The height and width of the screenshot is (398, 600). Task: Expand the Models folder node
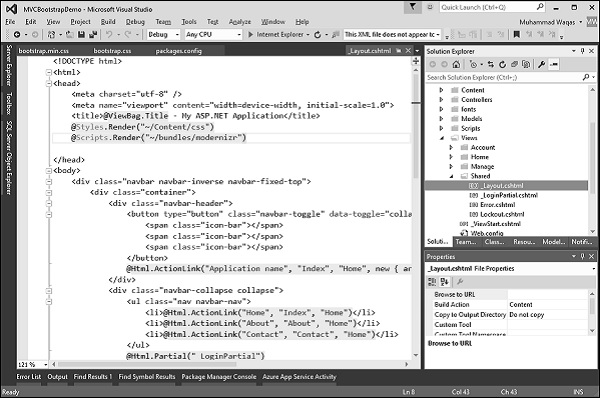coord(442,119)
